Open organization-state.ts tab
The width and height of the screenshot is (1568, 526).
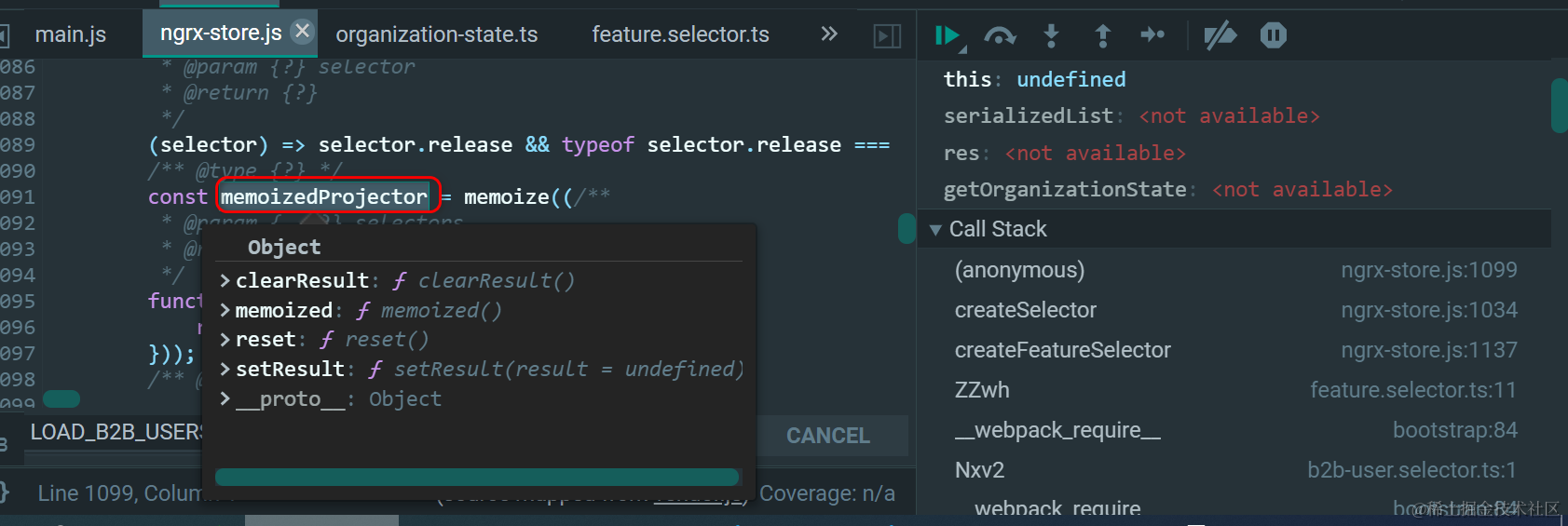point(436,34)
